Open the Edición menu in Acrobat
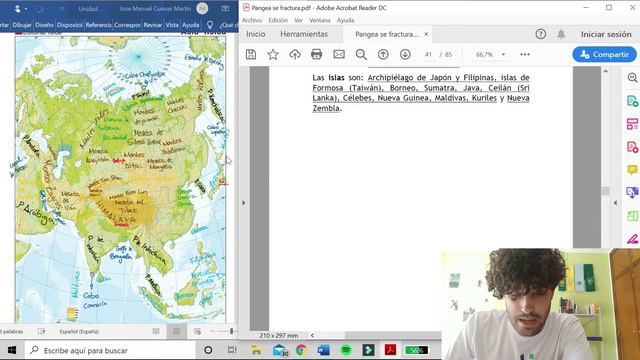The width and height of the screenshot is (640, 360). click(x=278, y=20)
